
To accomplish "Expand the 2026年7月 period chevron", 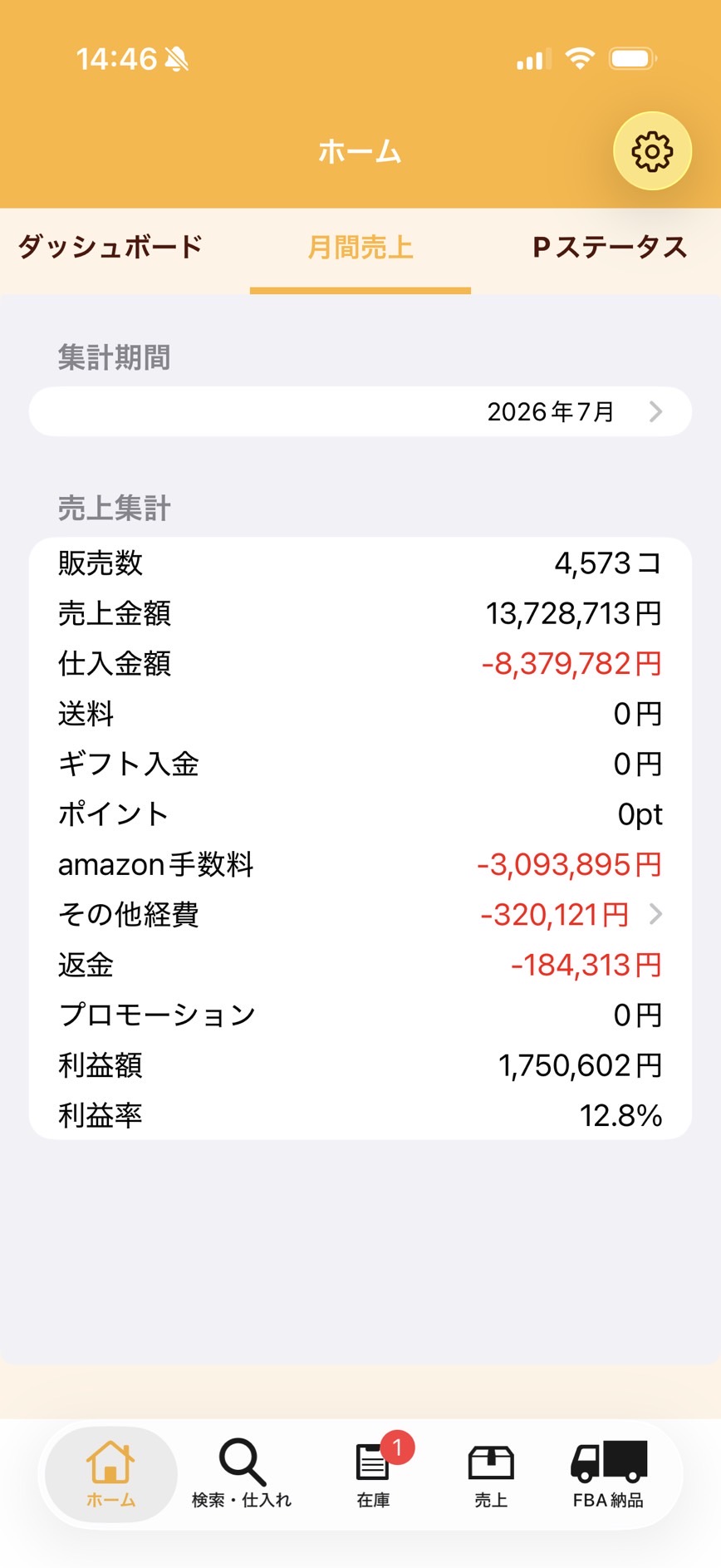I will [x=655, y=411].
